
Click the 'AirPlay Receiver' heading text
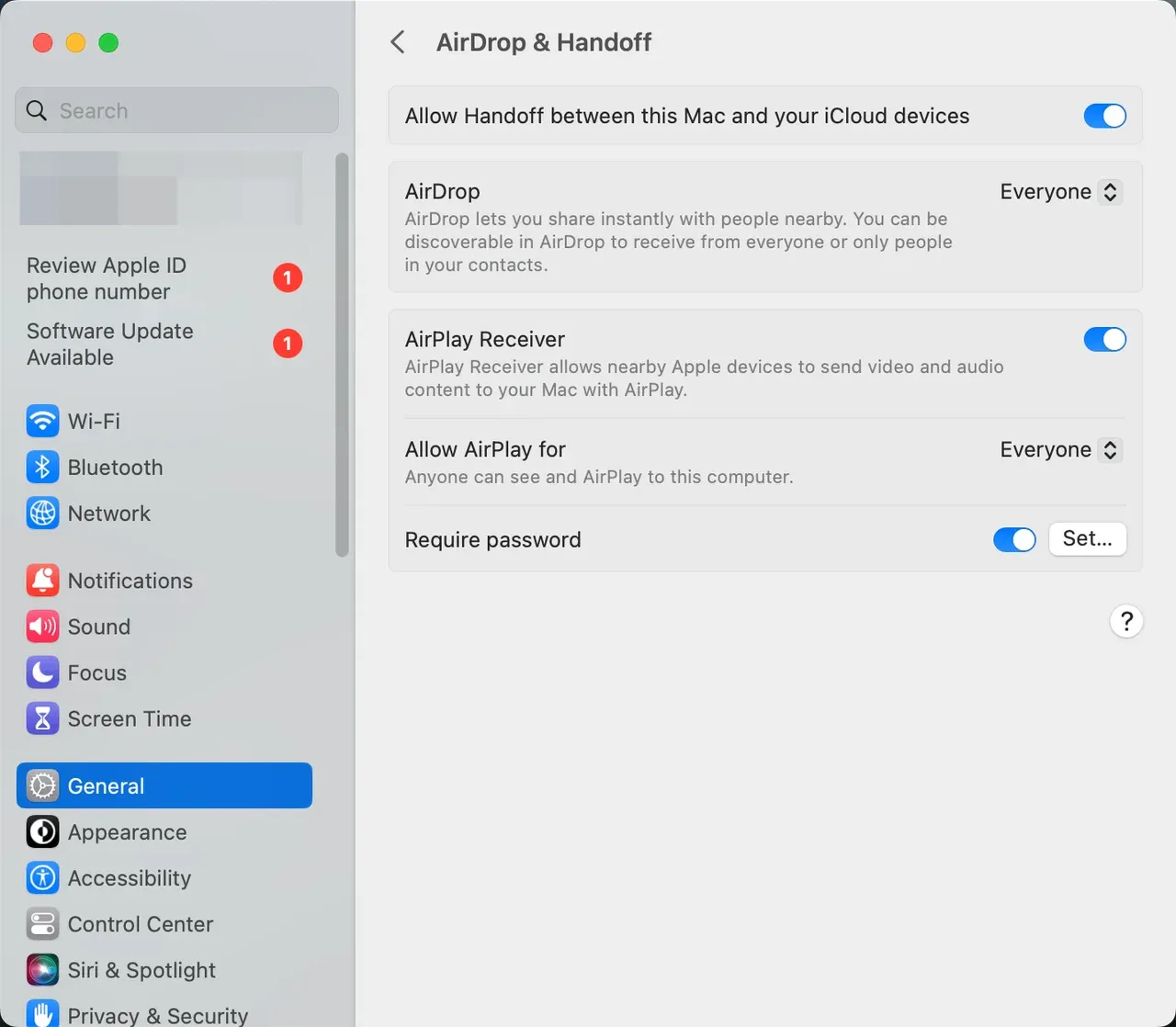point(485,339)
